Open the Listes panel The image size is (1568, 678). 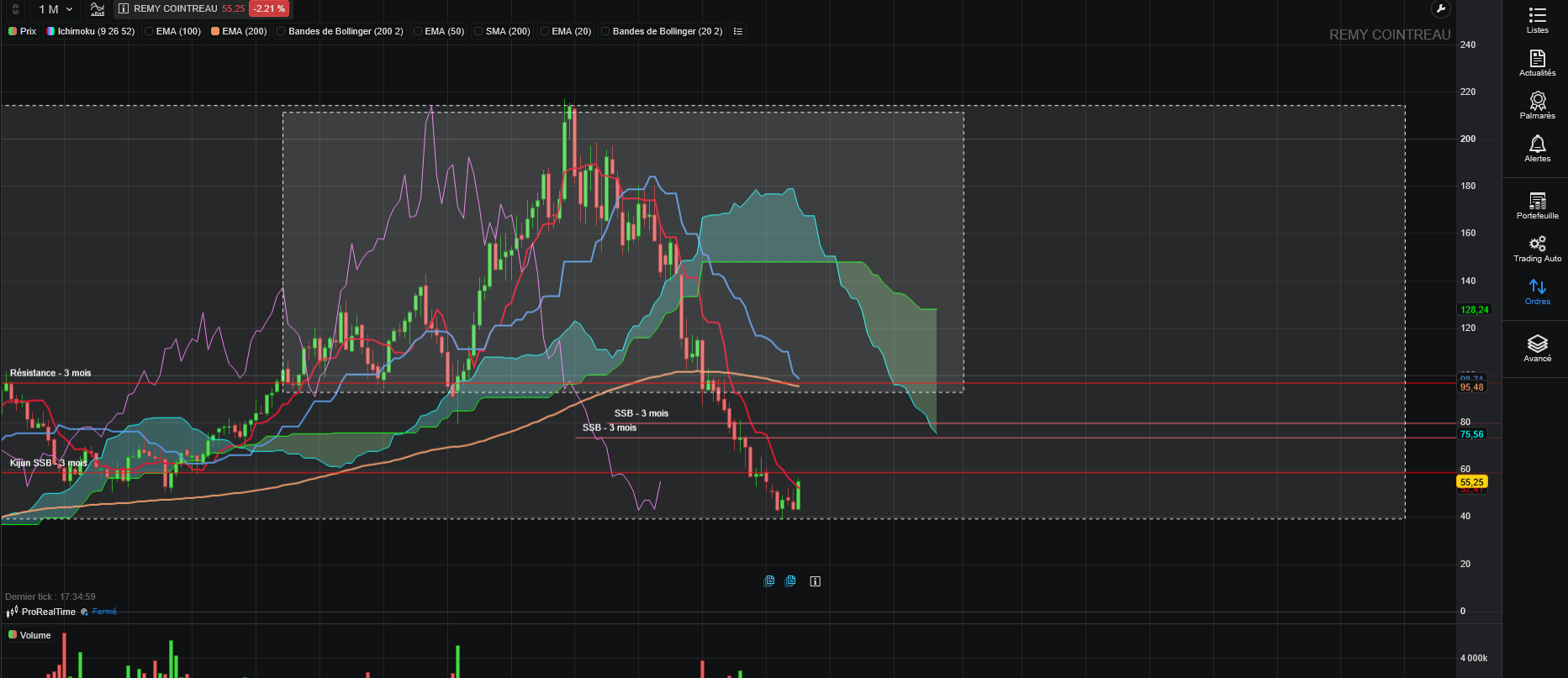pyautogui.click(x=1537, y=20)
